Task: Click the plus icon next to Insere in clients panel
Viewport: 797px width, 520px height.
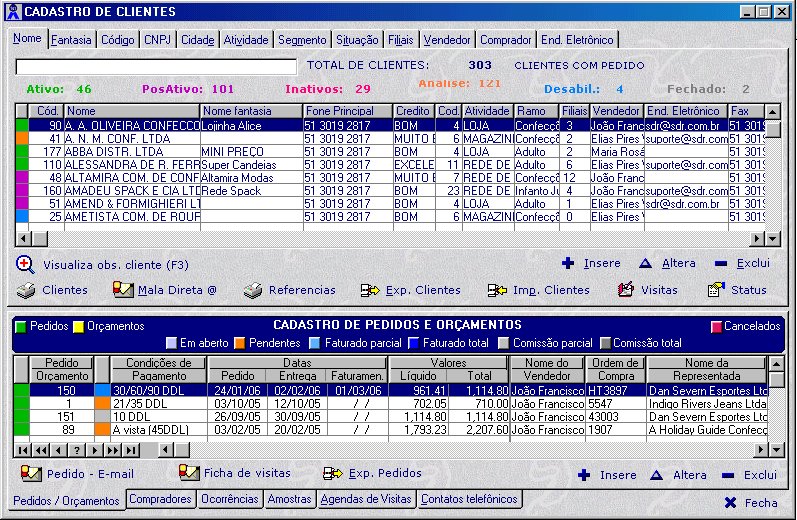Action: [x=568, y=263]
